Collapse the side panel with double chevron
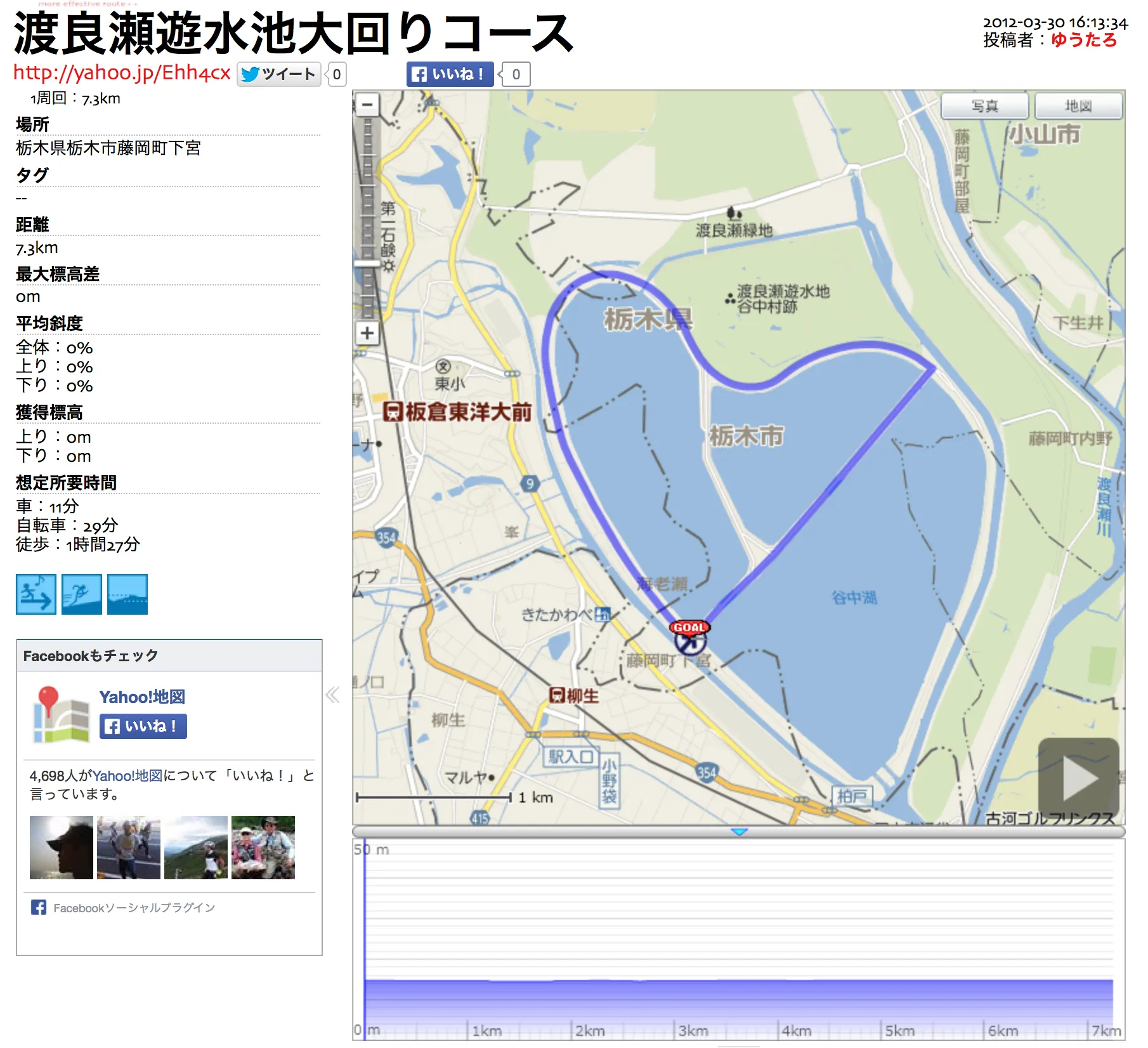The width and height of the screenshot is (1148, 1048). coord(333,695)
